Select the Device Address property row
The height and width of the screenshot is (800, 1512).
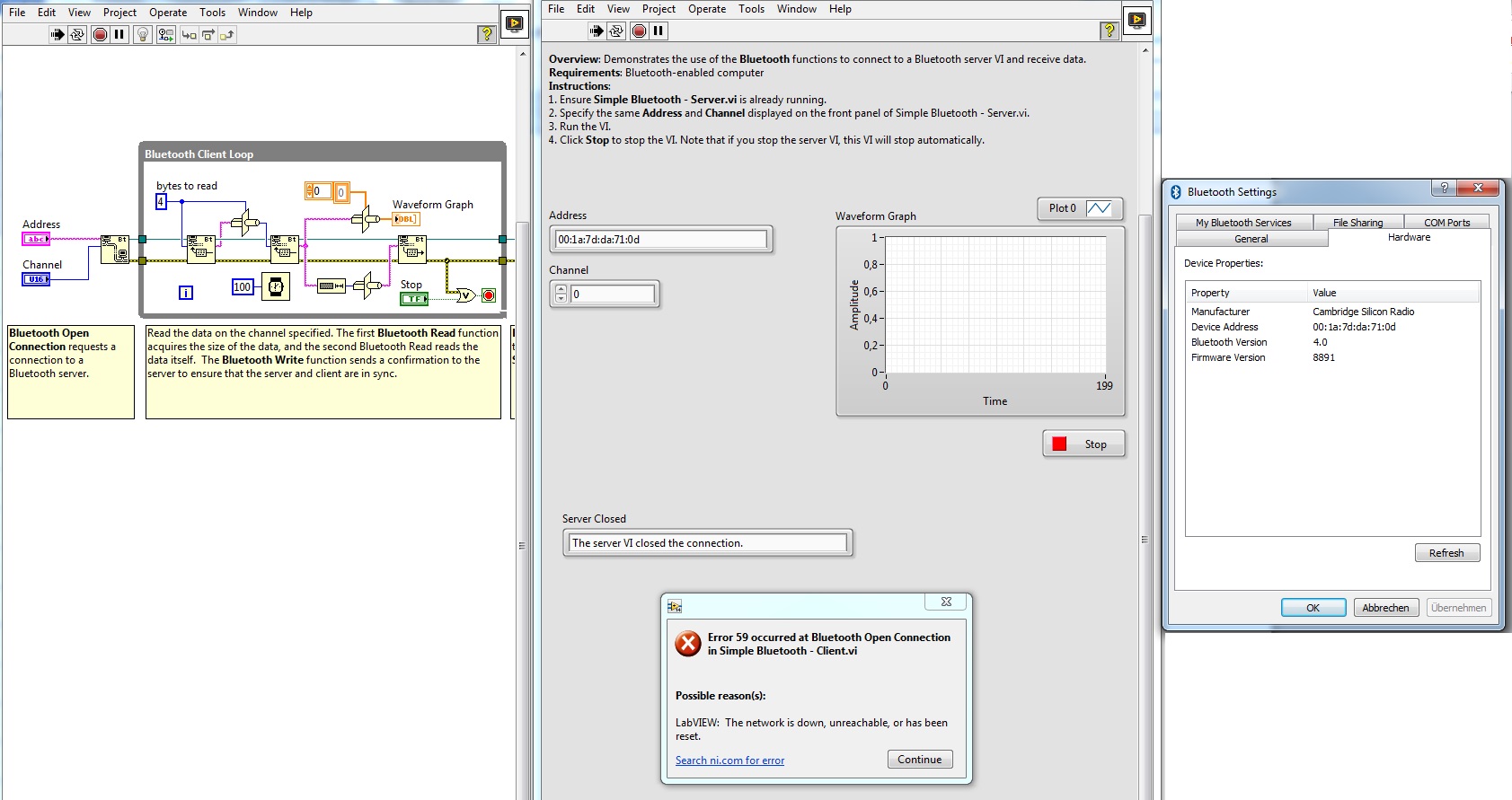(1332, 327)
